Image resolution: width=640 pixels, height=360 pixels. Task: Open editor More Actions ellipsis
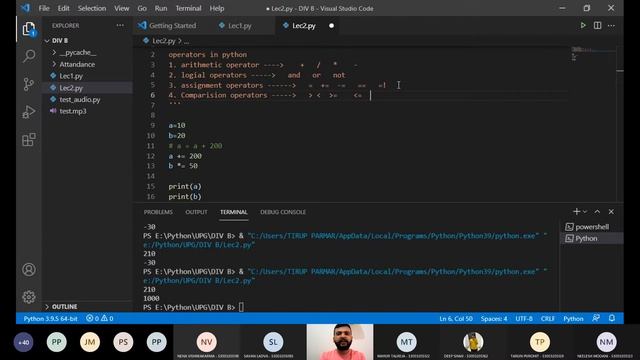(x=611, y=25)
